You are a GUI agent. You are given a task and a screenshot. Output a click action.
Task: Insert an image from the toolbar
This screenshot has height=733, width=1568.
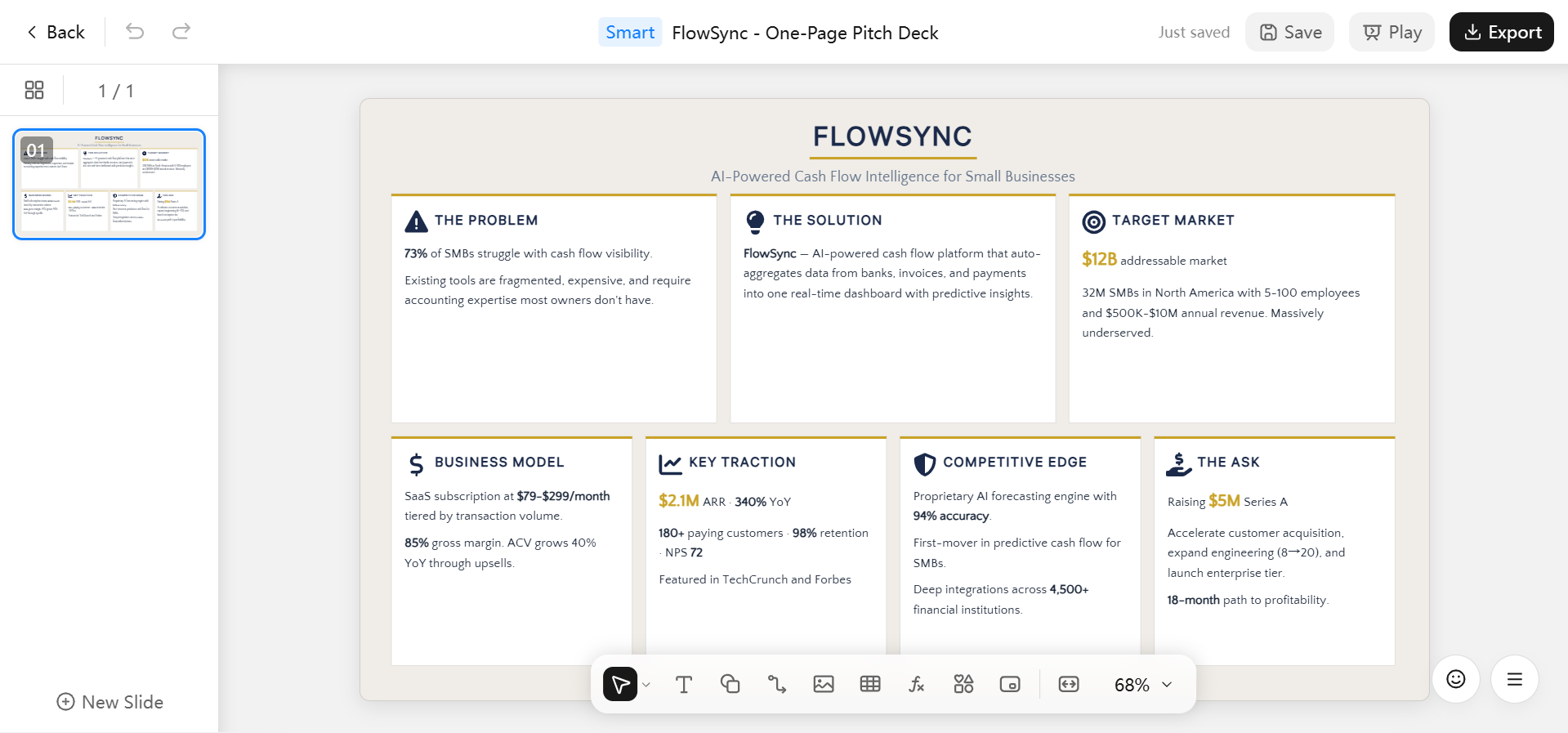824,684
